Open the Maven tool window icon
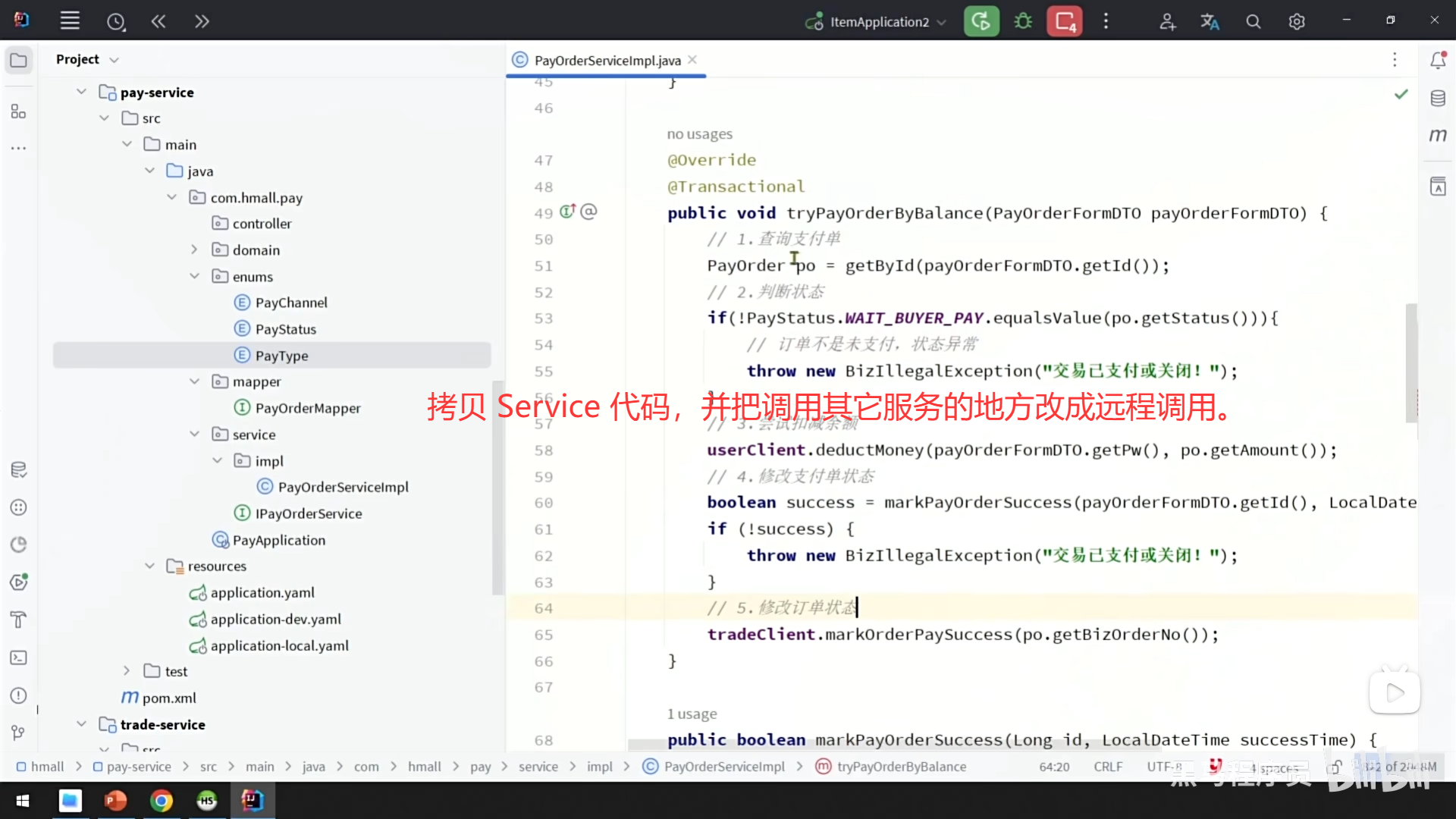The height and width of the screenshot is (819, 1456). point(1438,136)
